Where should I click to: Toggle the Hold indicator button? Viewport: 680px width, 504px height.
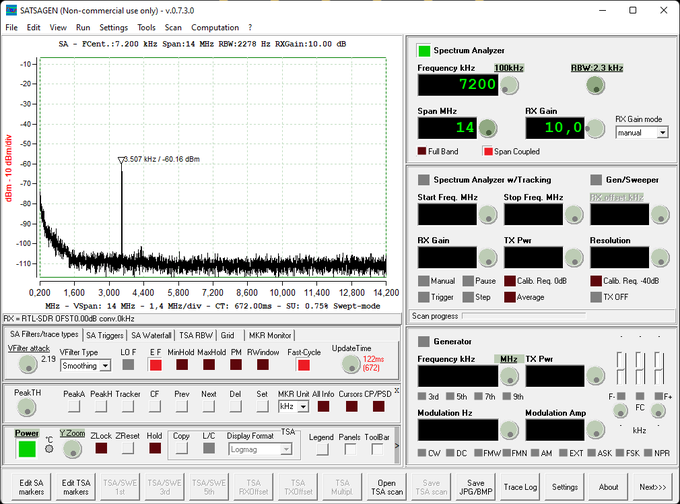coord(154,449)
